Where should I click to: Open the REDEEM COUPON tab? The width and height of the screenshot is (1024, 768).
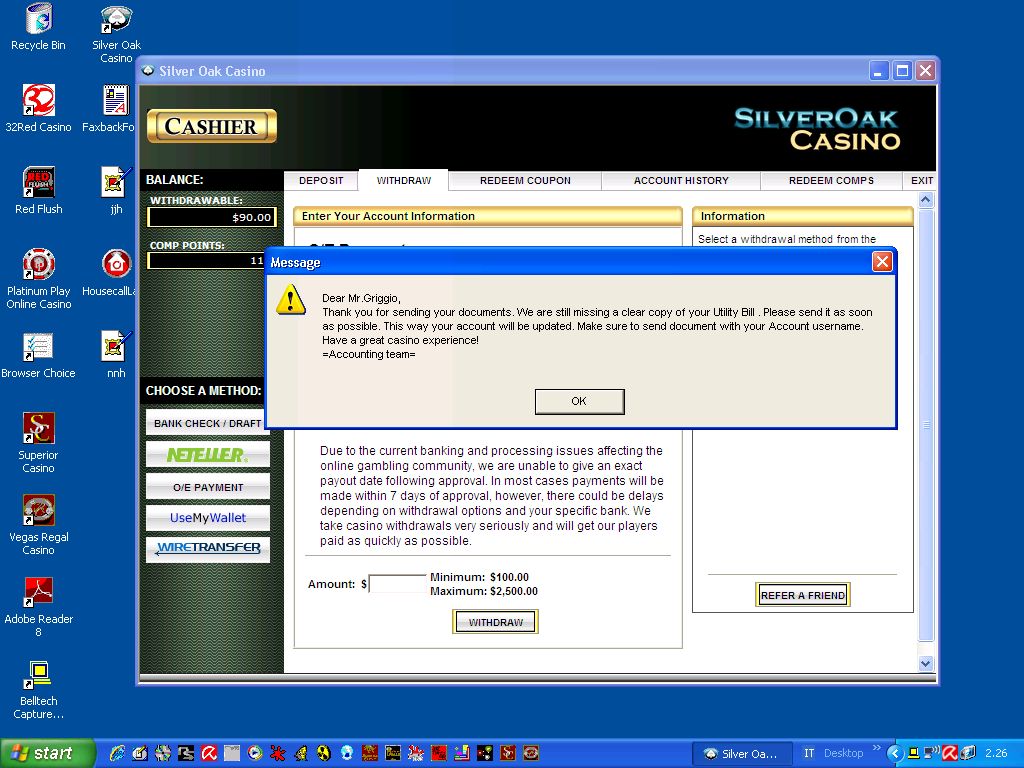coord(525,180)
